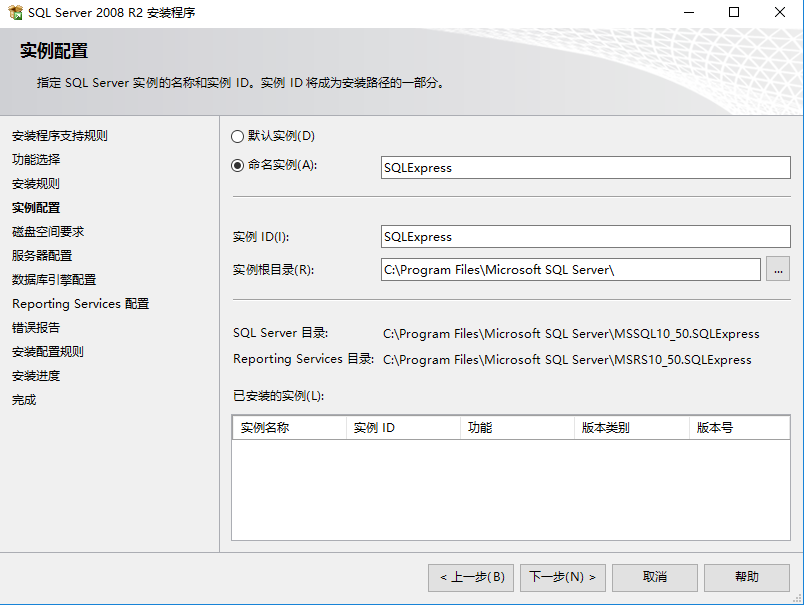Minimize the installer window

[x=689, y=12]
